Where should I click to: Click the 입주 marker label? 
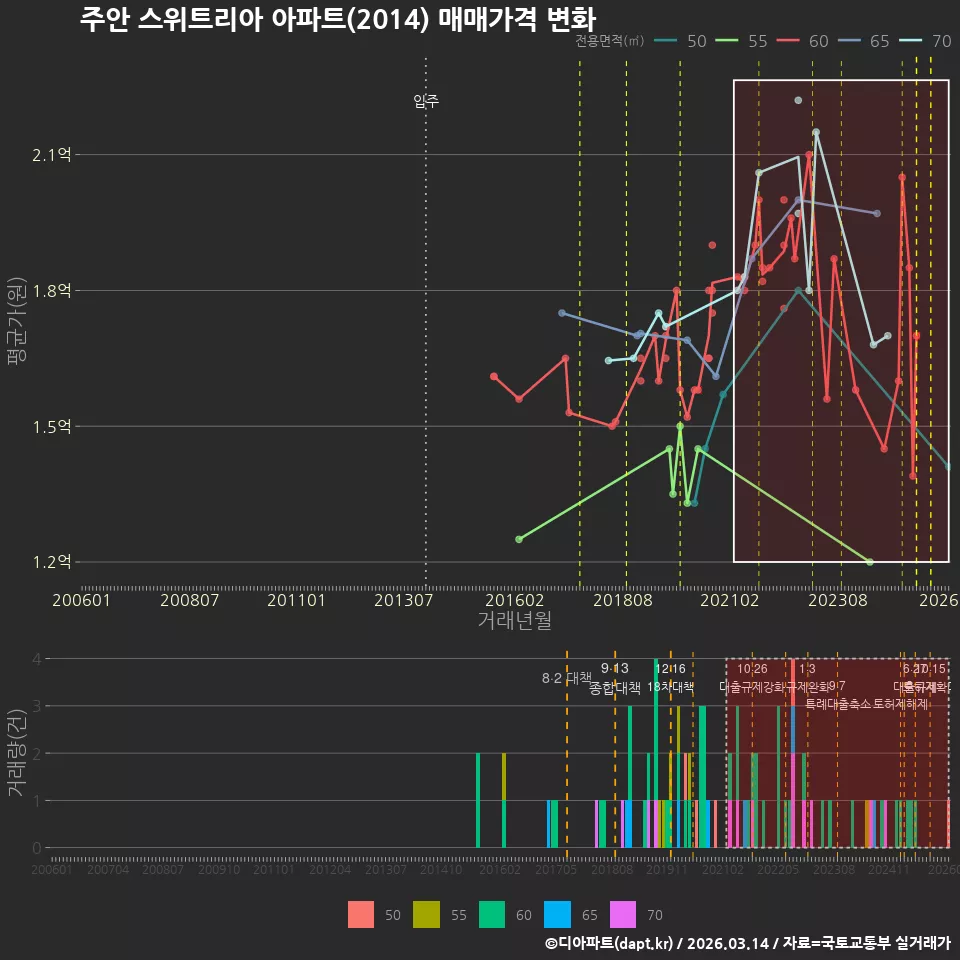point(426,100)
